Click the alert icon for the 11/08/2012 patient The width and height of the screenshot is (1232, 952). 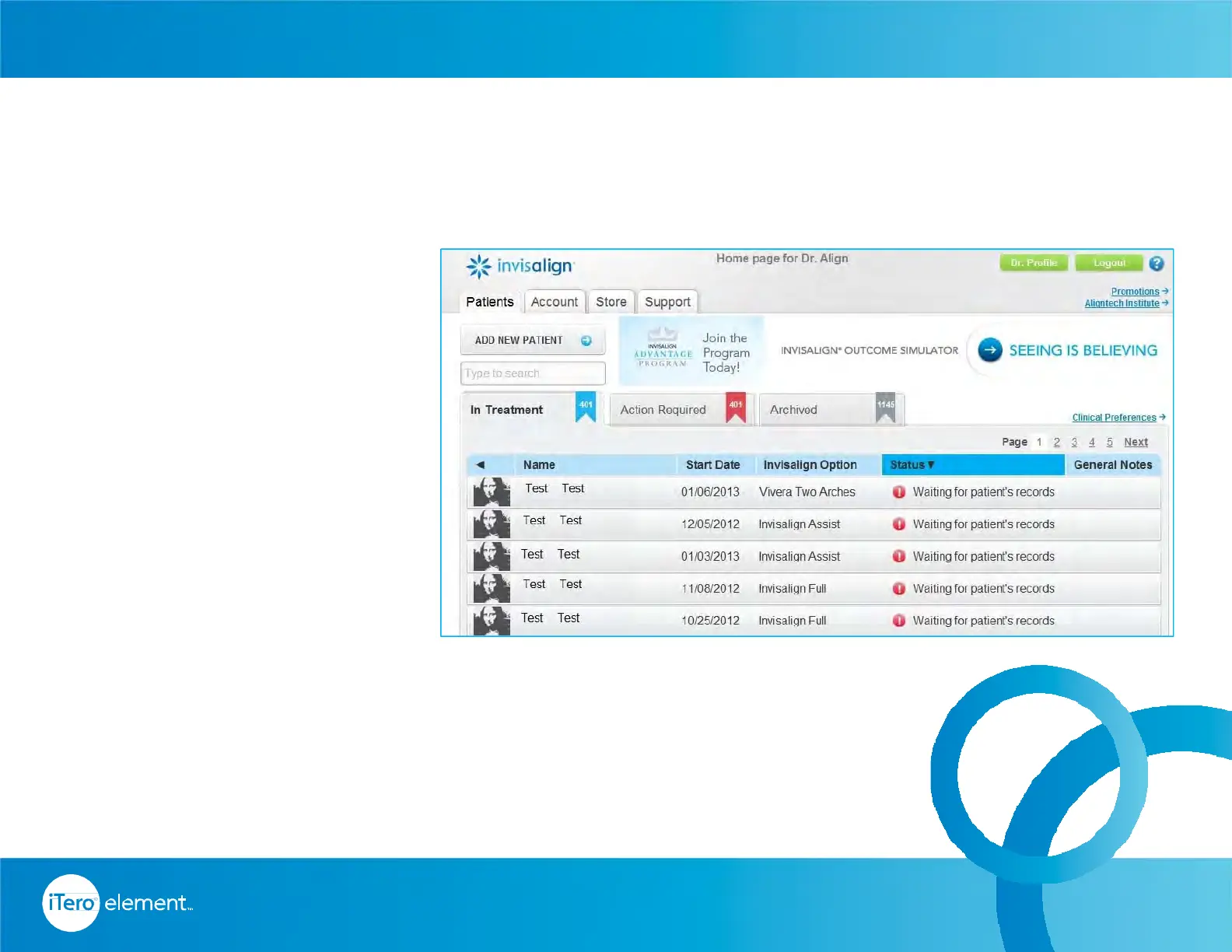[899, 589]
